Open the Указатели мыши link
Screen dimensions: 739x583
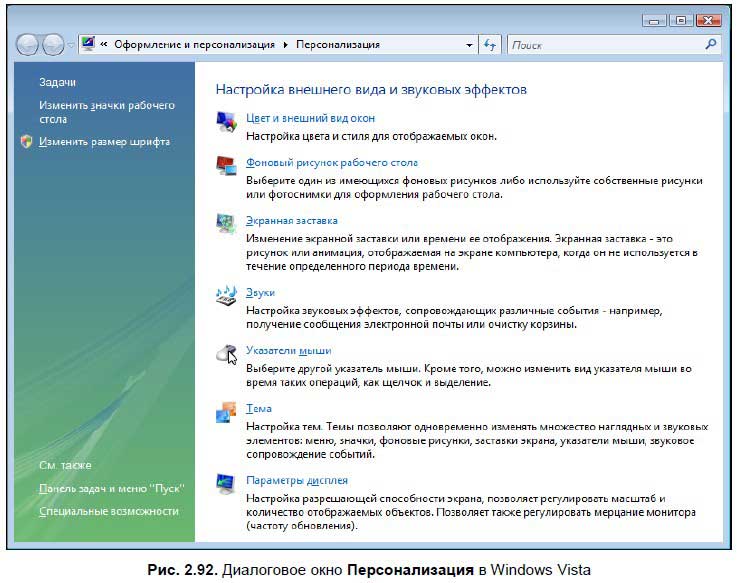[x=288, y=351]
